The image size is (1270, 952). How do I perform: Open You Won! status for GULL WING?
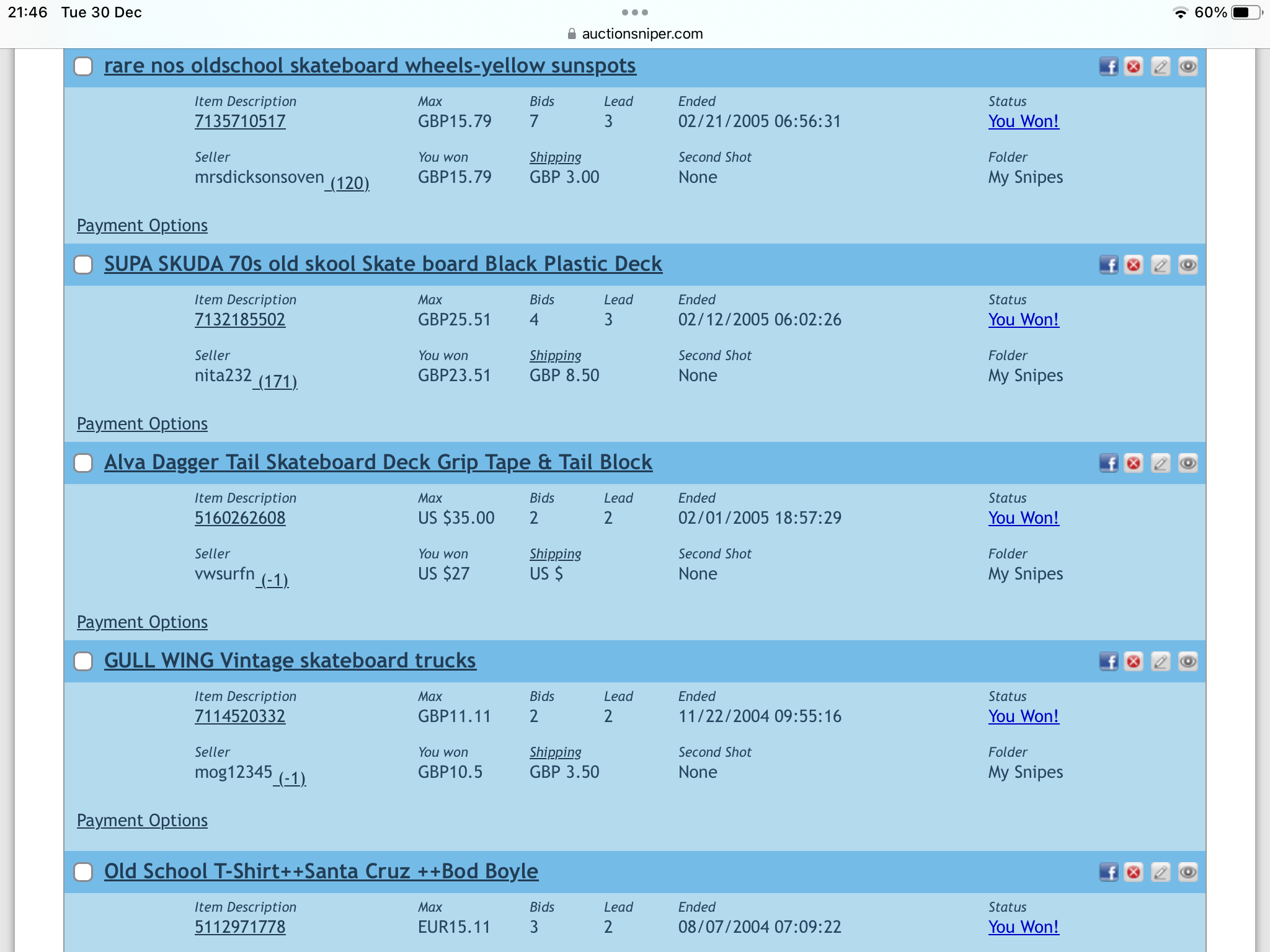tap(1023, 716)
